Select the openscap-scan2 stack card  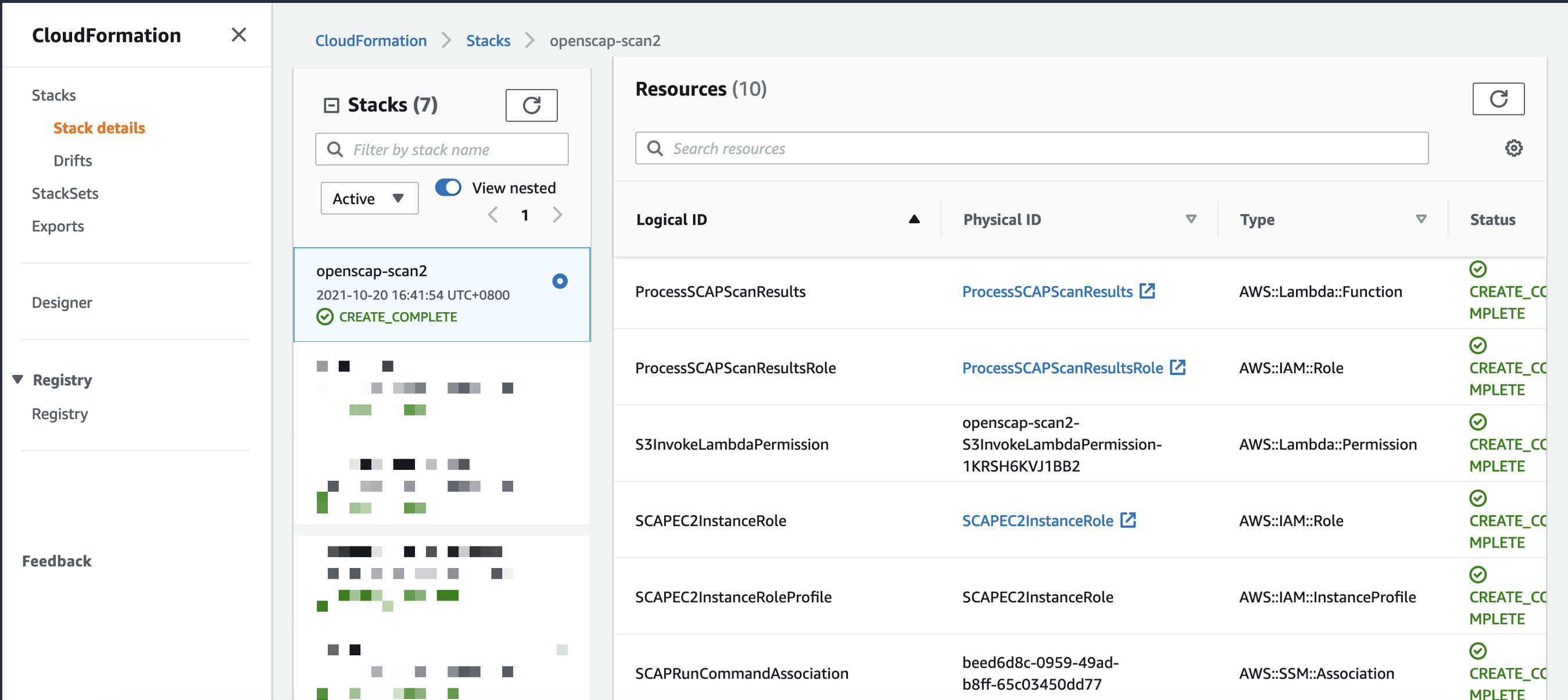[x=441, y=294]
